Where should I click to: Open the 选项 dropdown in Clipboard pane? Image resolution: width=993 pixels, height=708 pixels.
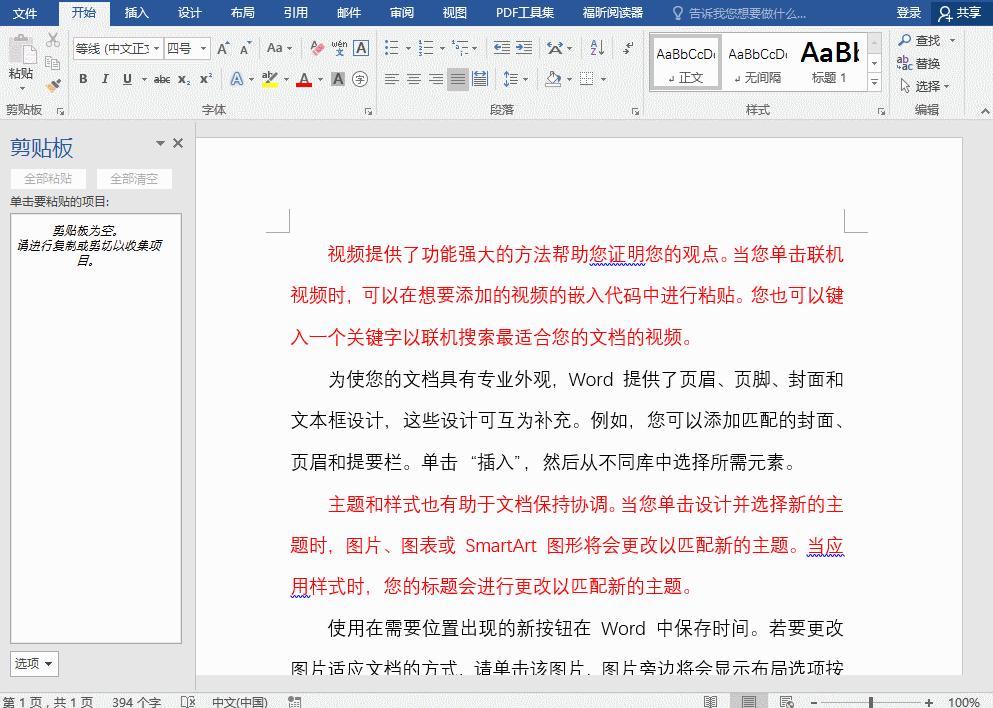tap(33, 664)
